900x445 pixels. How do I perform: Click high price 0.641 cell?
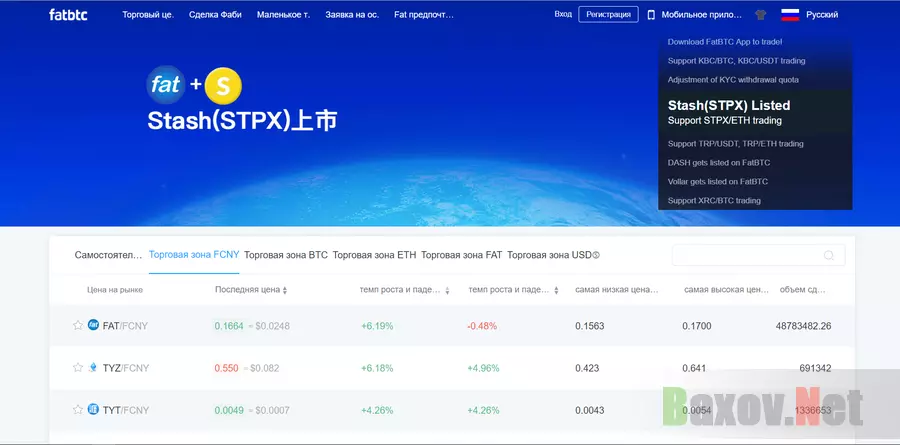point(694,368)
